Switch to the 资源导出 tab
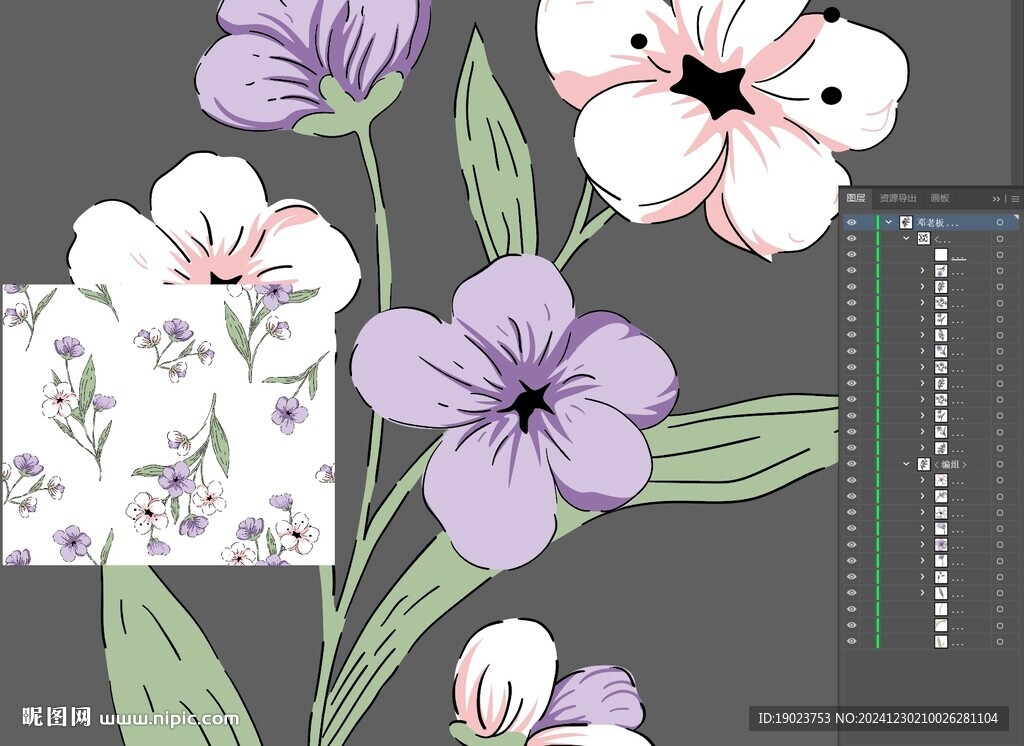Screen dimensions: 1024x746 tap(898, 198)
